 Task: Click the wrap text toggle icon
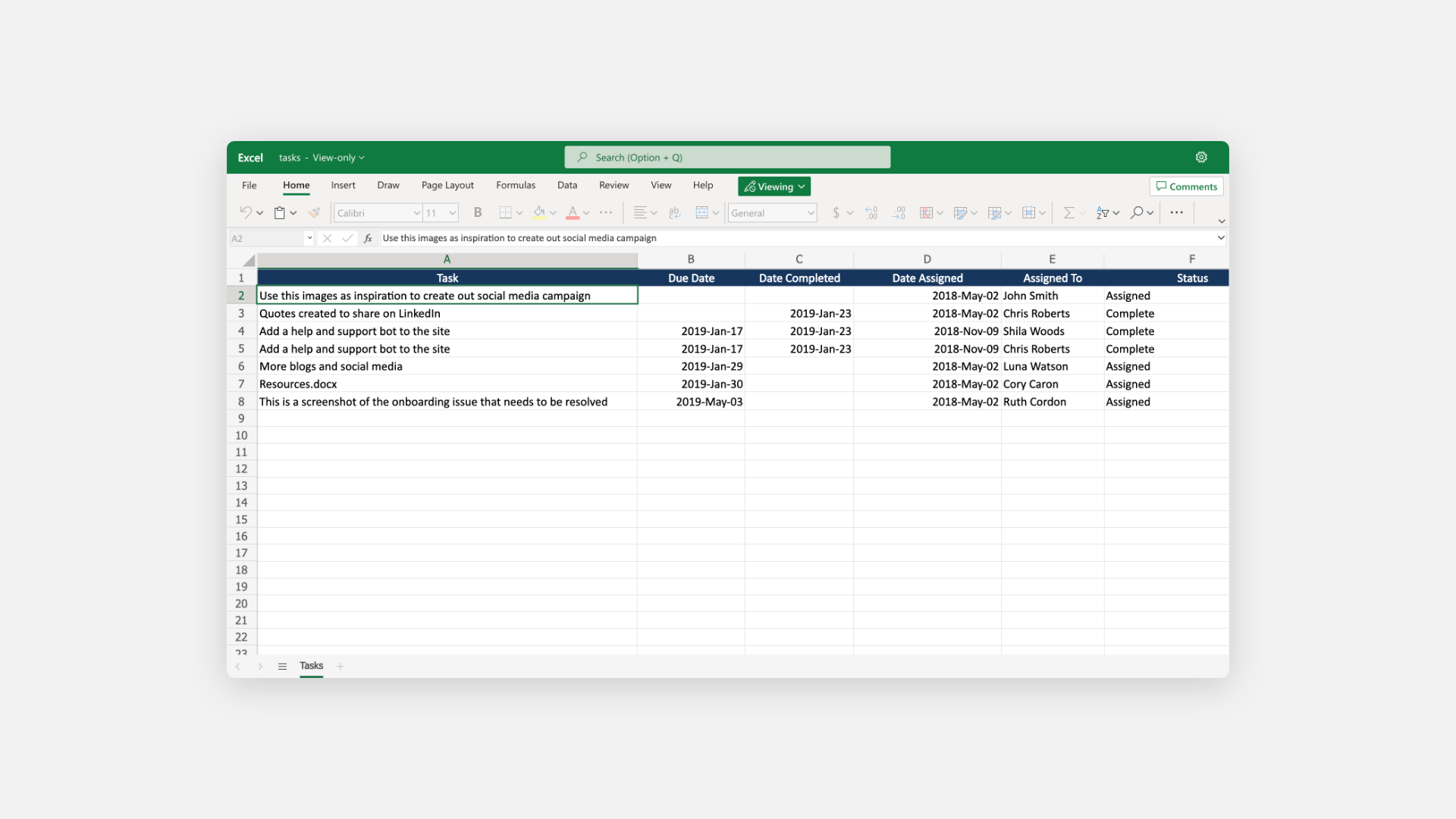coord(675,213)
